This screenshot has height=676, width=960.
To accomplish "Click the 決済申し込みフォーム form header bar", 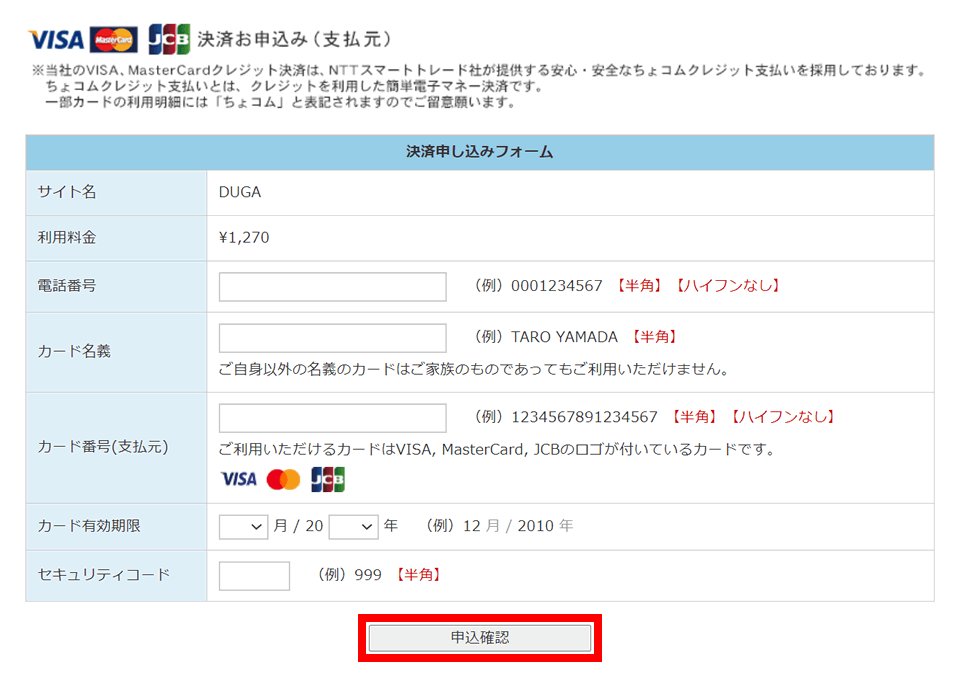I will [480, 153].
